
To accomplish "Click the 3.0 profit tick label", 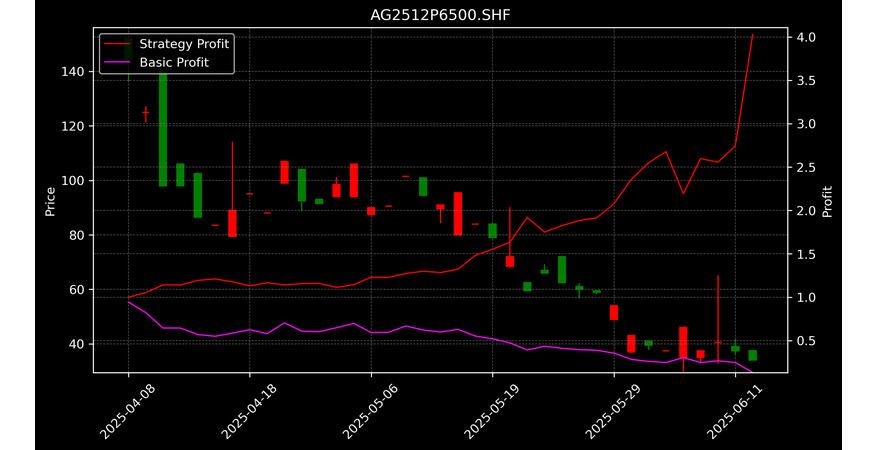I will (805, 124).
